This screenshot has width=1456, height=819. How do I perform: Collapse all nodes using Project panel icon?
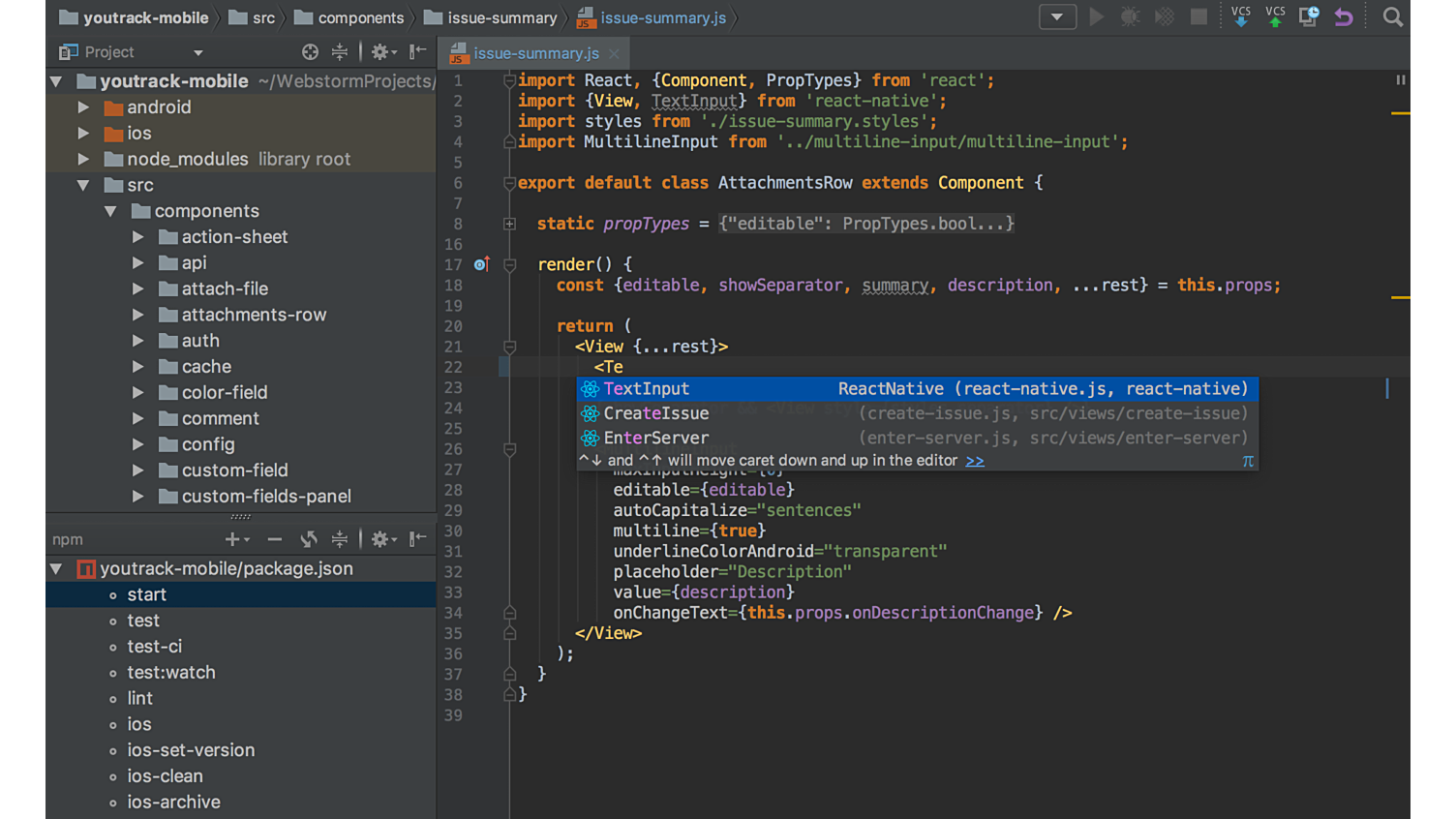(x=339, y=51)
